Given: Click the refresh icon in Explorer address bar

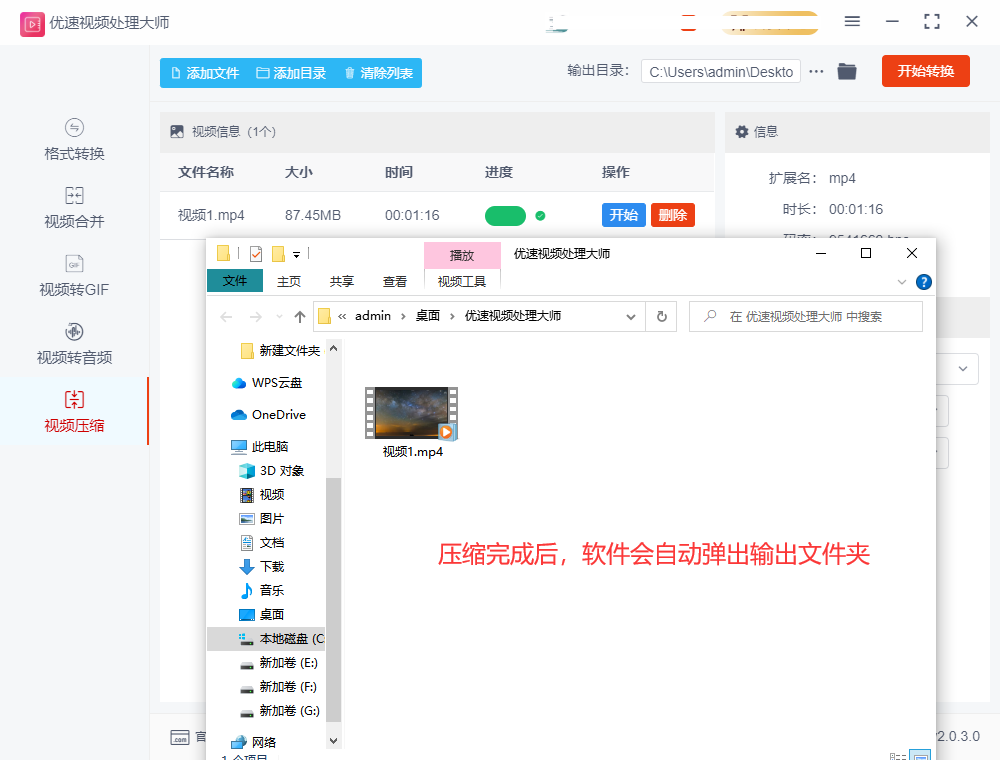Looking at the screenshot, I should click(x=661, y=315).
